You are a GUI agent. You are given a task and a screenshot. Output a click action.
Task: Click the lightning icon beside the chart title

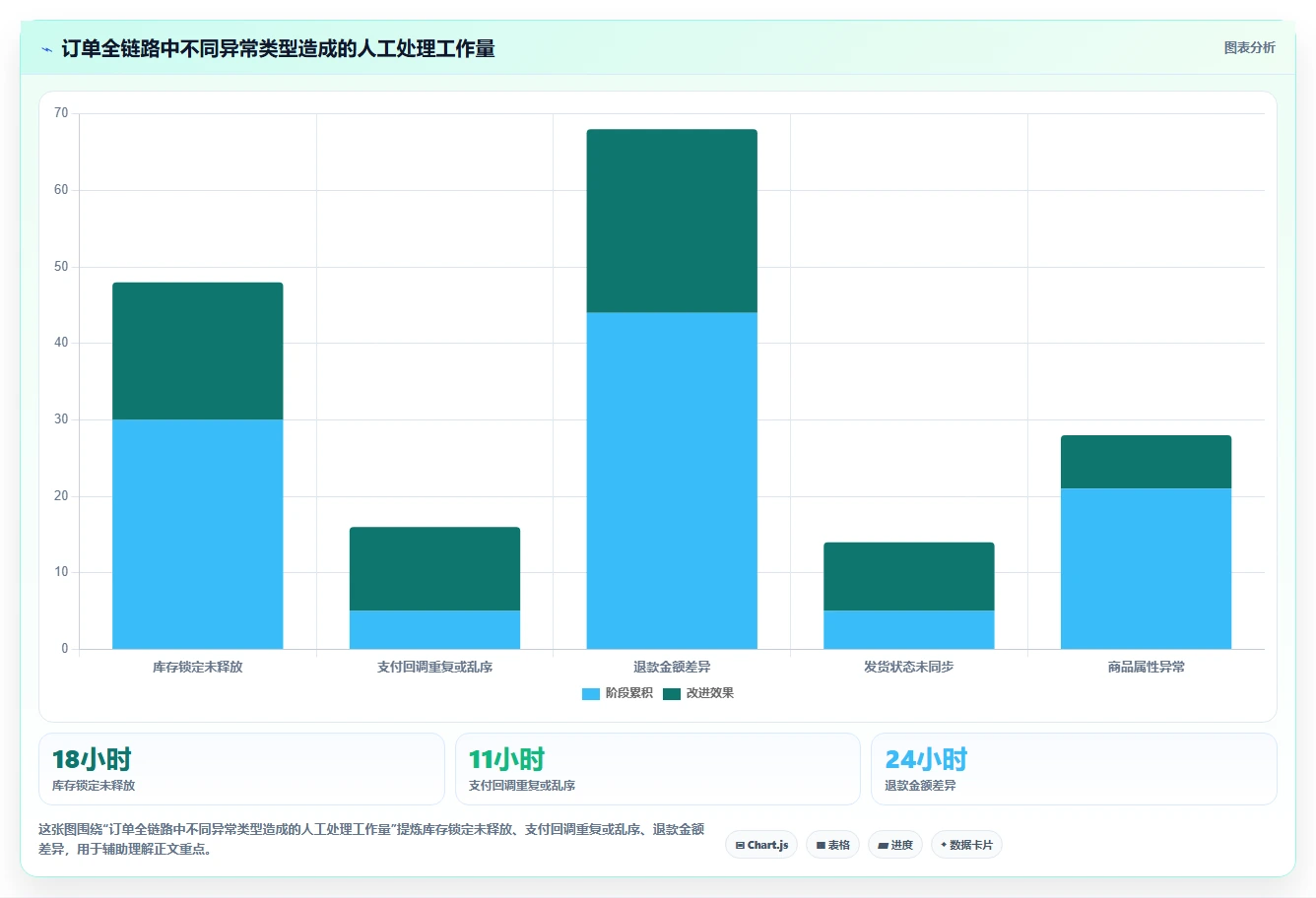(46, 49)
